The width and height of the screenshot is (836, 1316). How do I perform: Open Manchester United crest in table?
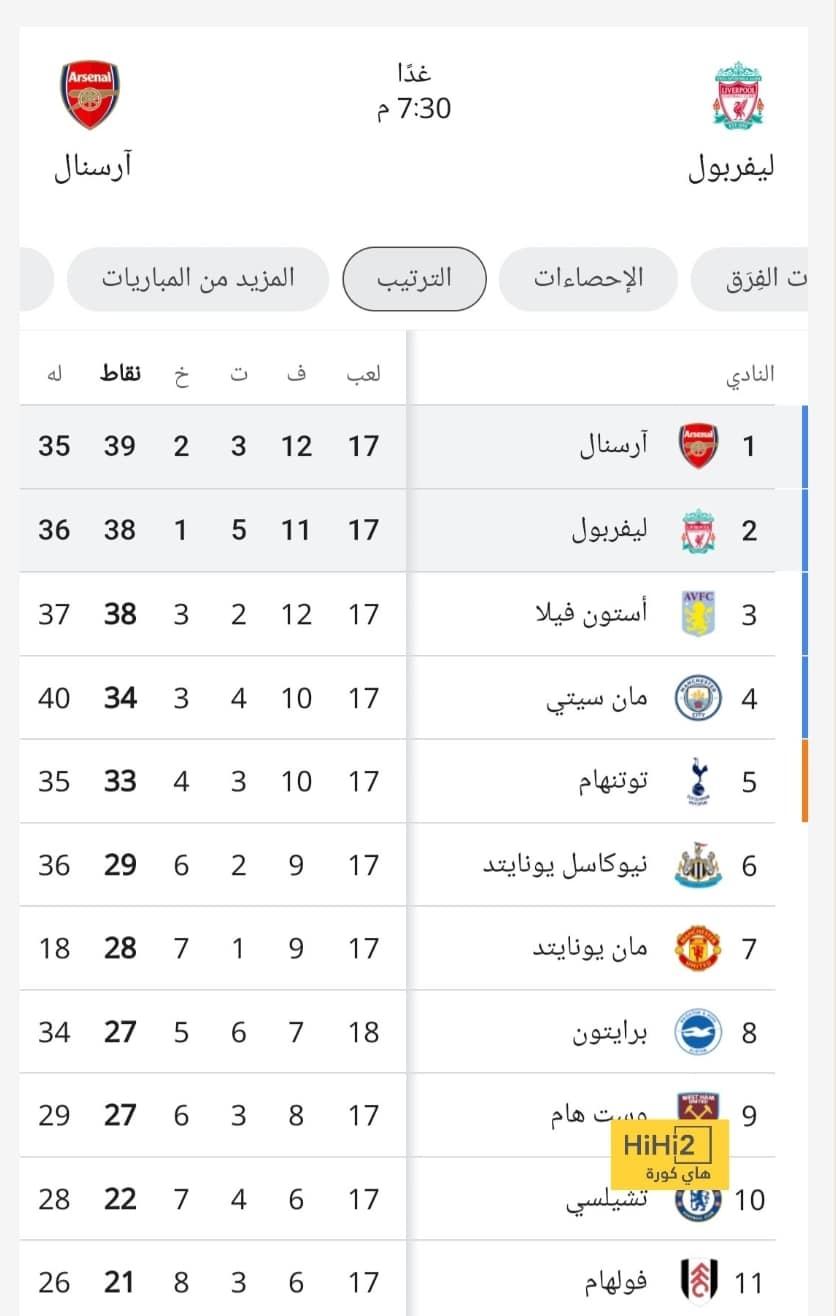pyautogui.click(x=698, y=948)
